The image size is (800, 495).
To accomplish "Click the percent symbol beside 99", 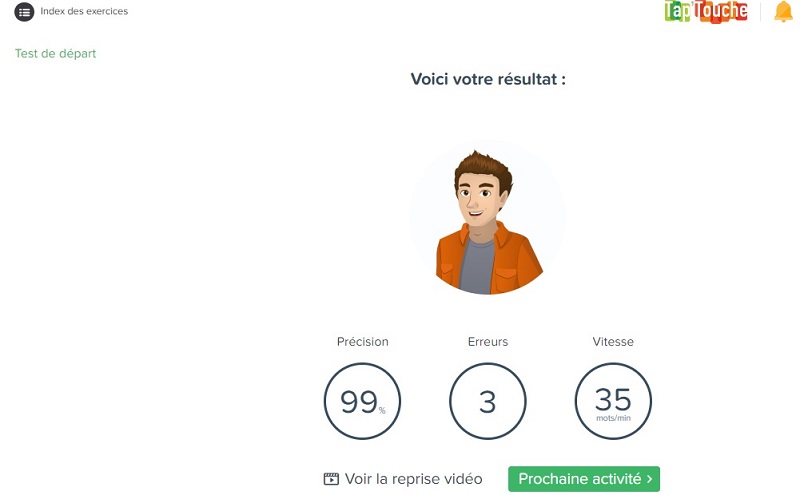I will click(x=381, y=409).
